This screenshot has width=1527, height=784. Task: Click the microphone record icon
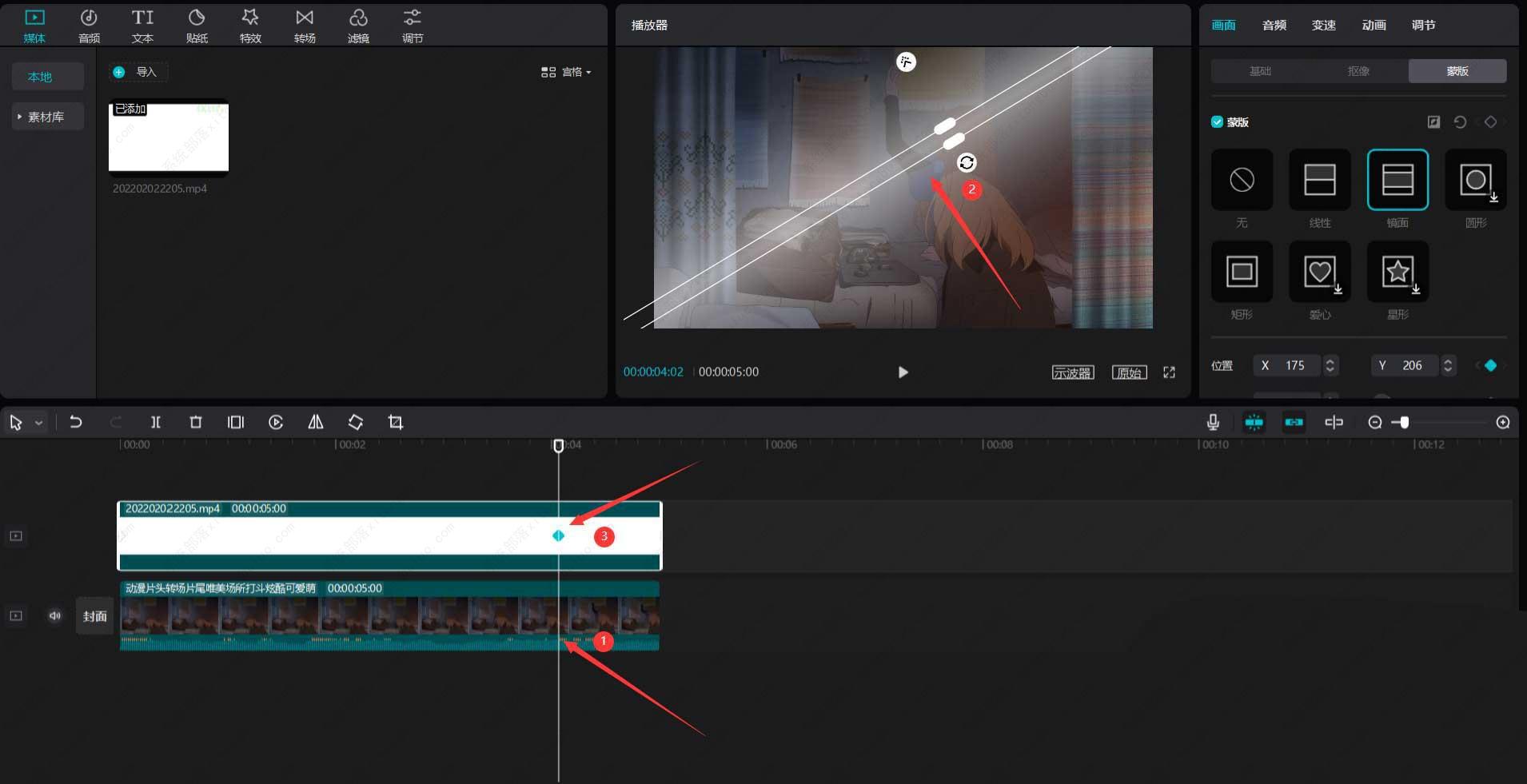[x=1213, y=422]
